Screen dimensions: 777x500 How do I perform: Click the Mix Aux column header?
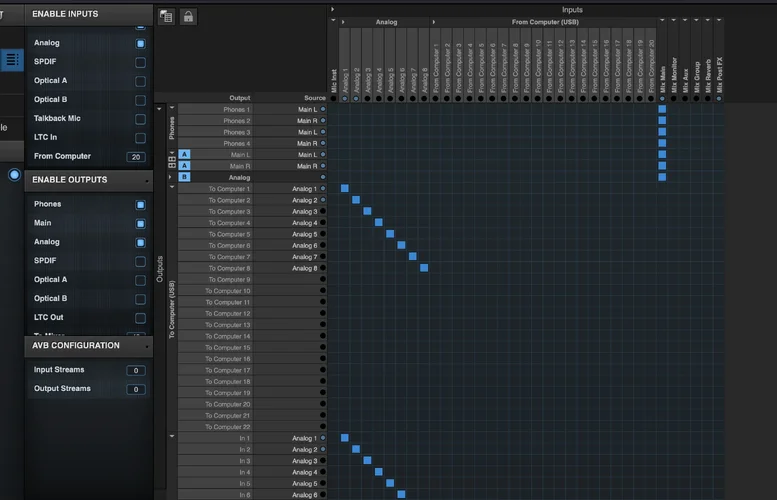[x=685, y=80]
